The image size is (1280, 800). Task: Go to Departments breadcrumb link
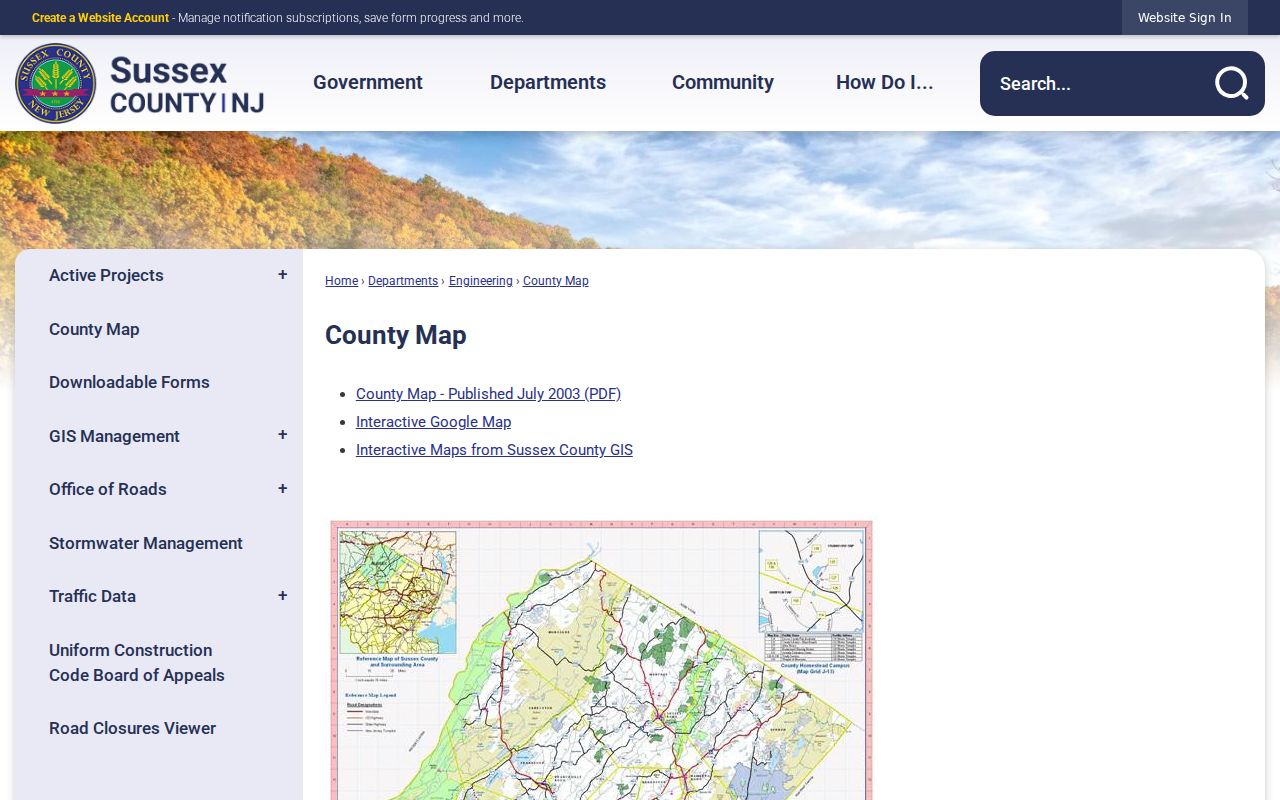403,281
